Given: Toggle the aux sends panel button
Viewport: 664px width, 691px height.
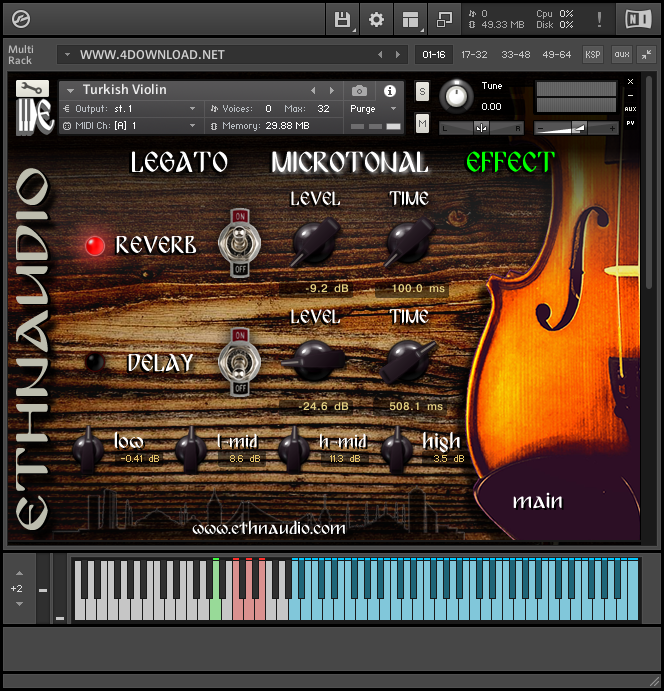Looking at the screenshot, I should point(622,55).
